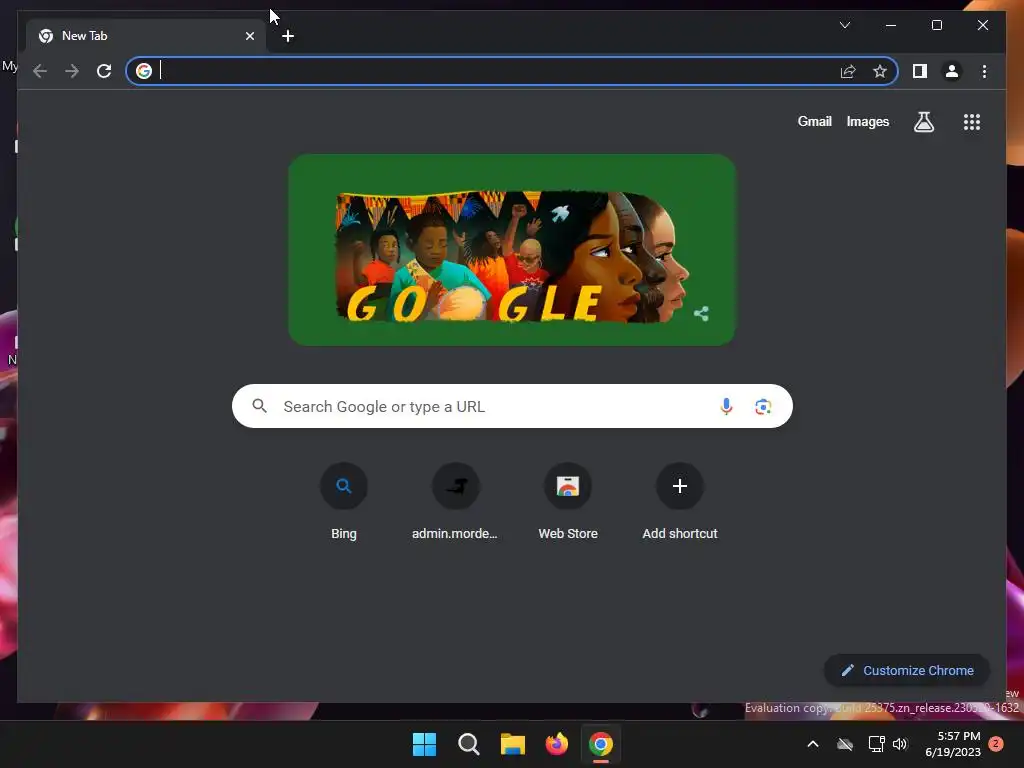Reload the current page
This screenshot has width=1024, height=768.
[x=104, y=71]
